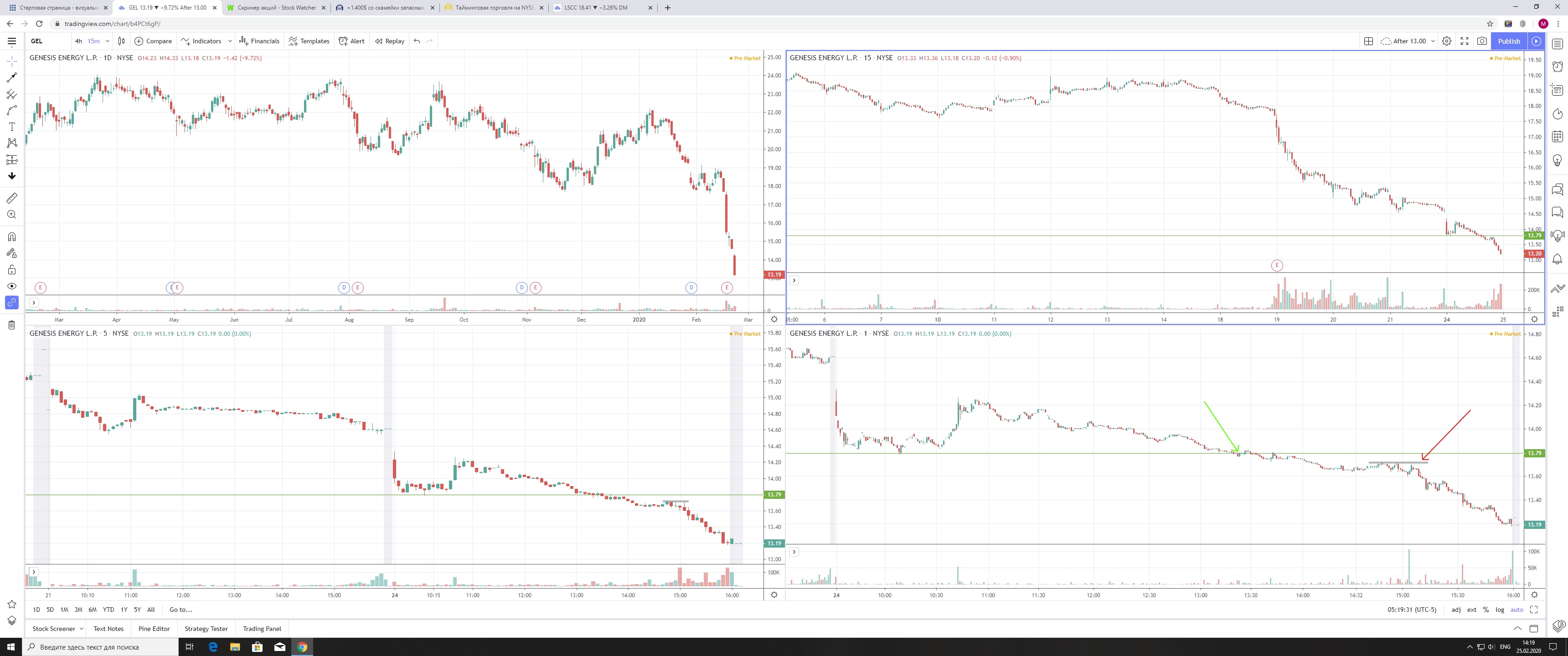Toggle ext extended hours
The width and height of the screenshot is (1568, 656).
pos(1471,610)
